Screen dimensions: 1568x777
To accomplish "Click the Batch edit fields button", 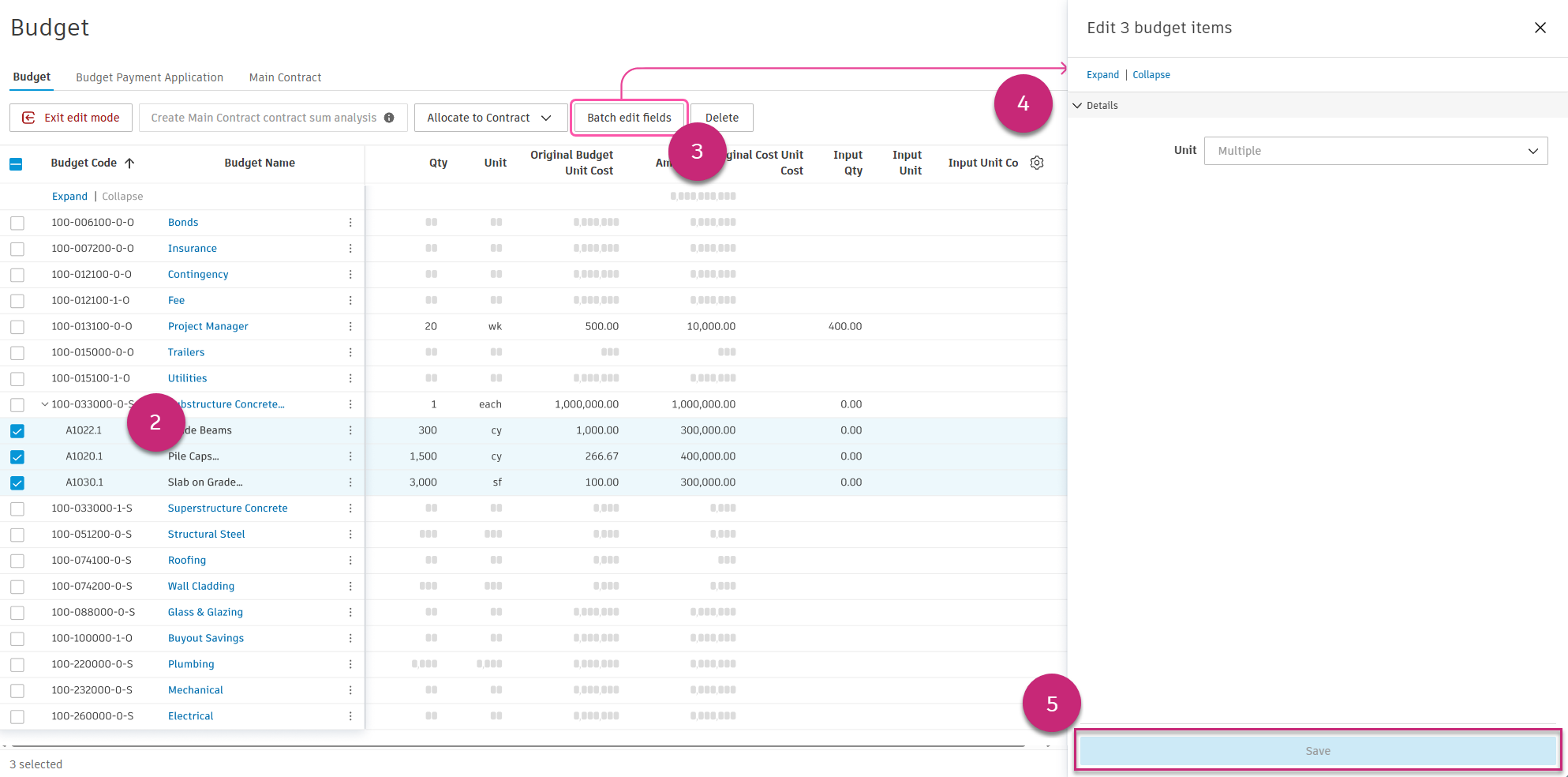I will click(x=629, y=118).
